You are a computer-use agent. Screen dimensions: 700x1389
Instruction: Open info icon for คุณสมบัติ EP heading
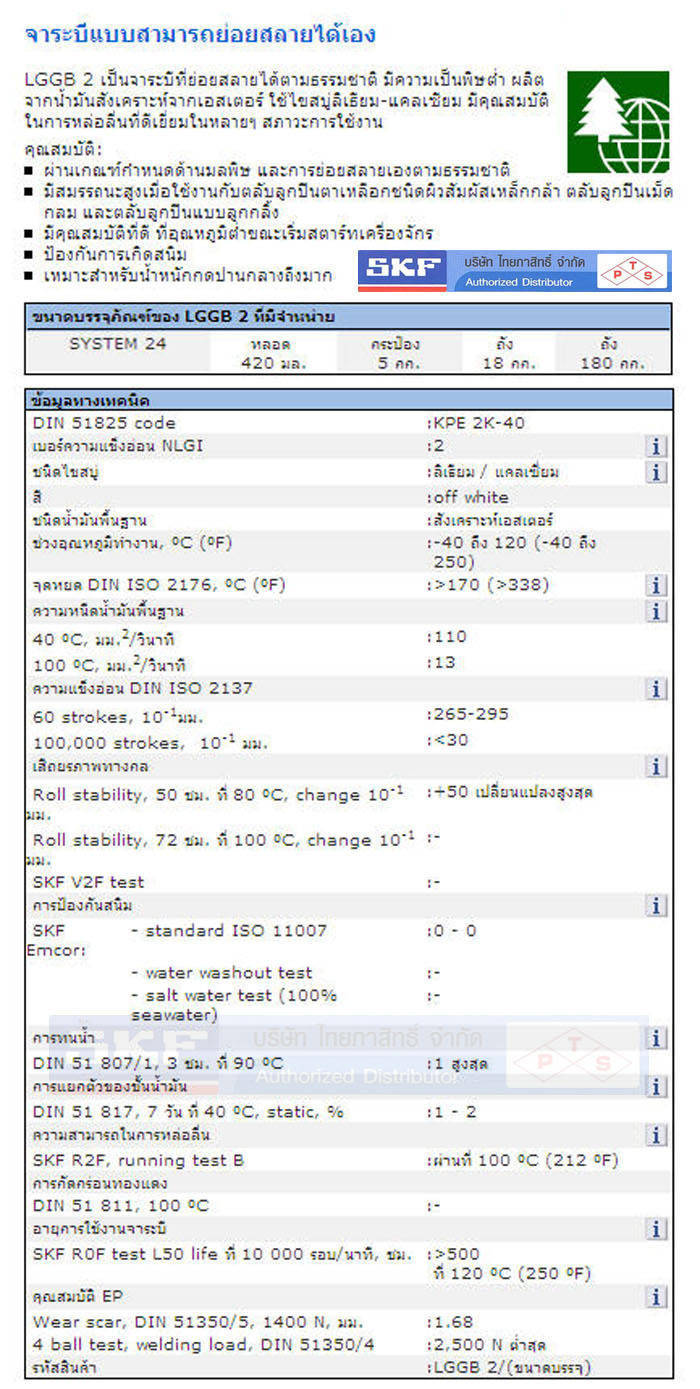656,1297
